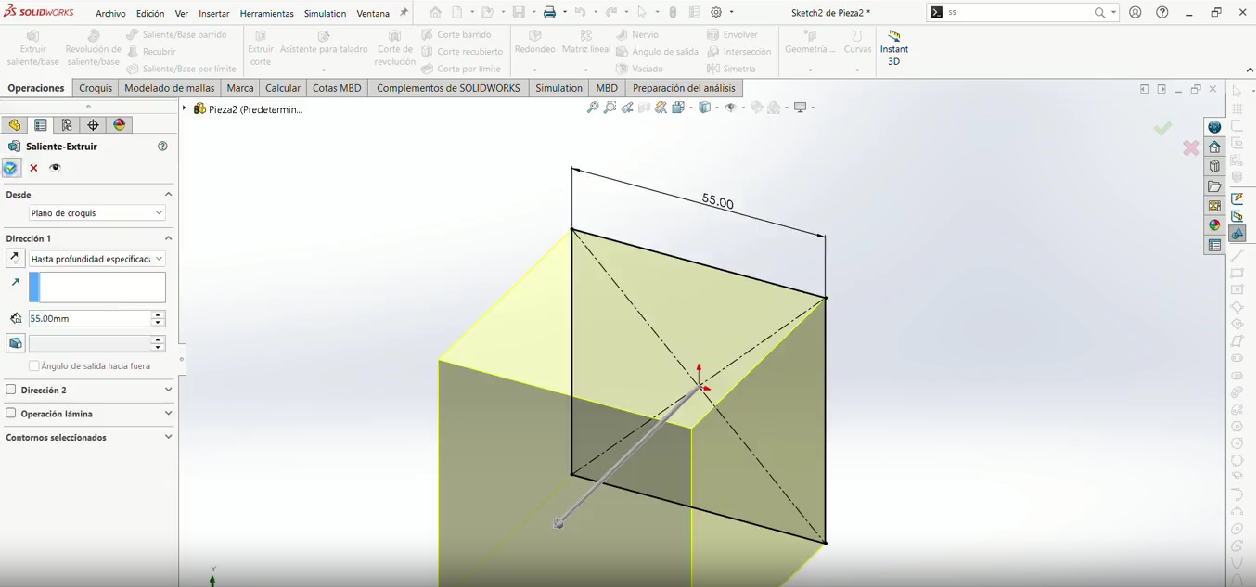The width and height of the screenshot is (1256, 587).
Task: Open Hasta profundidad especificada end condition dropdown
Action: [97, 259]
